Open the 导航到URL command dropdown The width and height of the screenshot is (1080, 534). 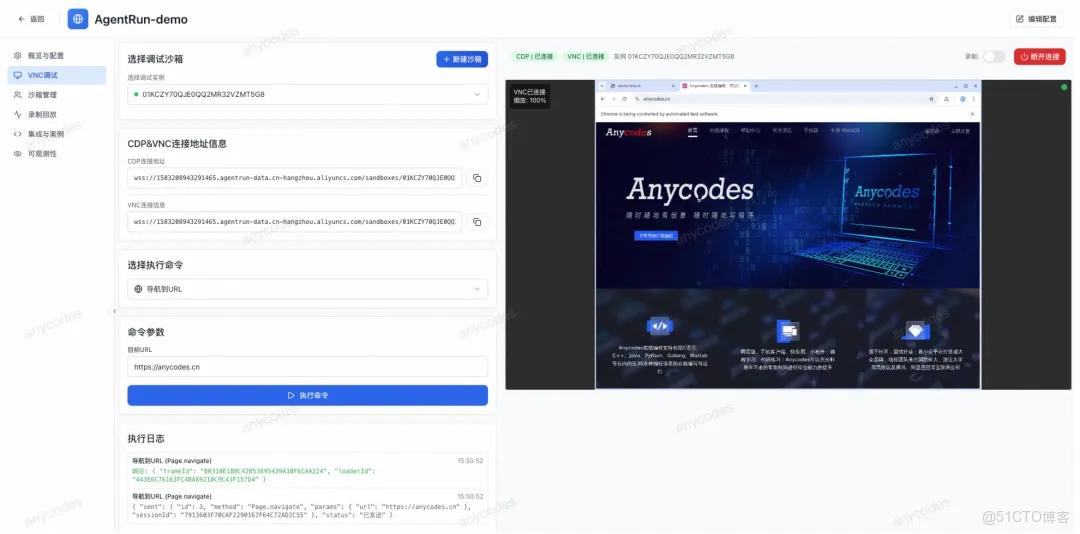(307, 289)
